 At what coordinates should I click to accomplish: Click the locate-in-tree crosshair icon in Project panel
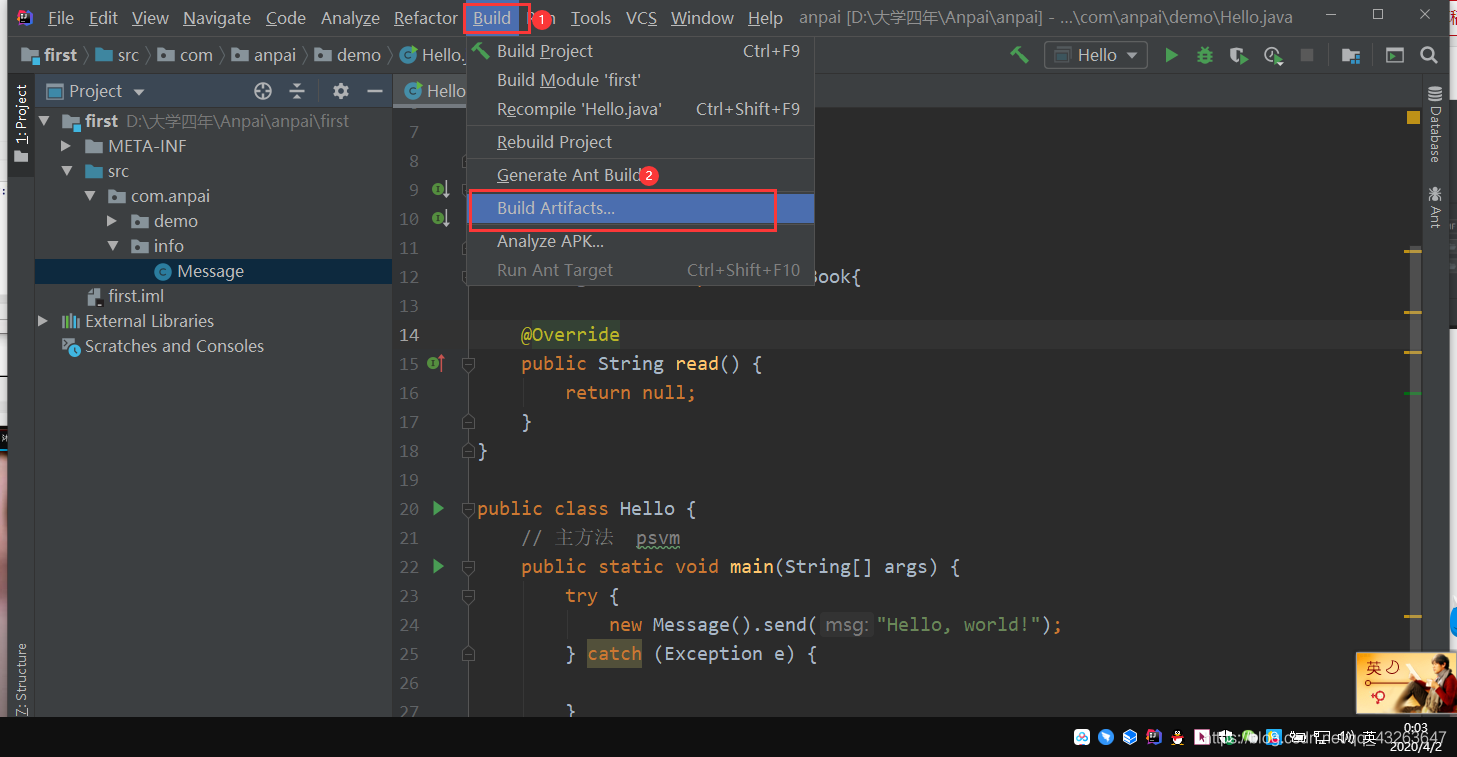click(263, 91)
